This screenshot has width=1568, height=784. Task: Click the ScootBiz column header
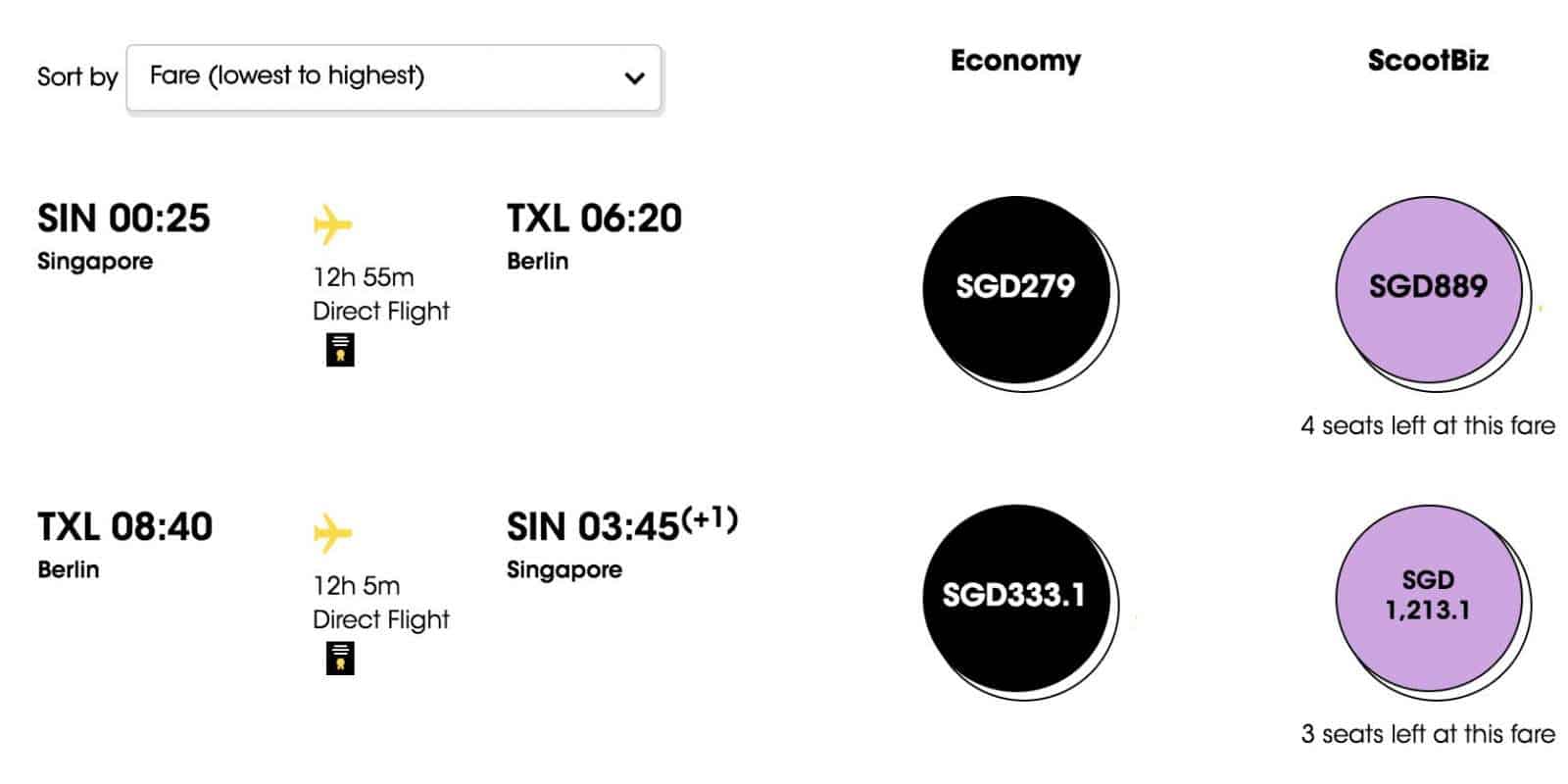pos(1428,61)
